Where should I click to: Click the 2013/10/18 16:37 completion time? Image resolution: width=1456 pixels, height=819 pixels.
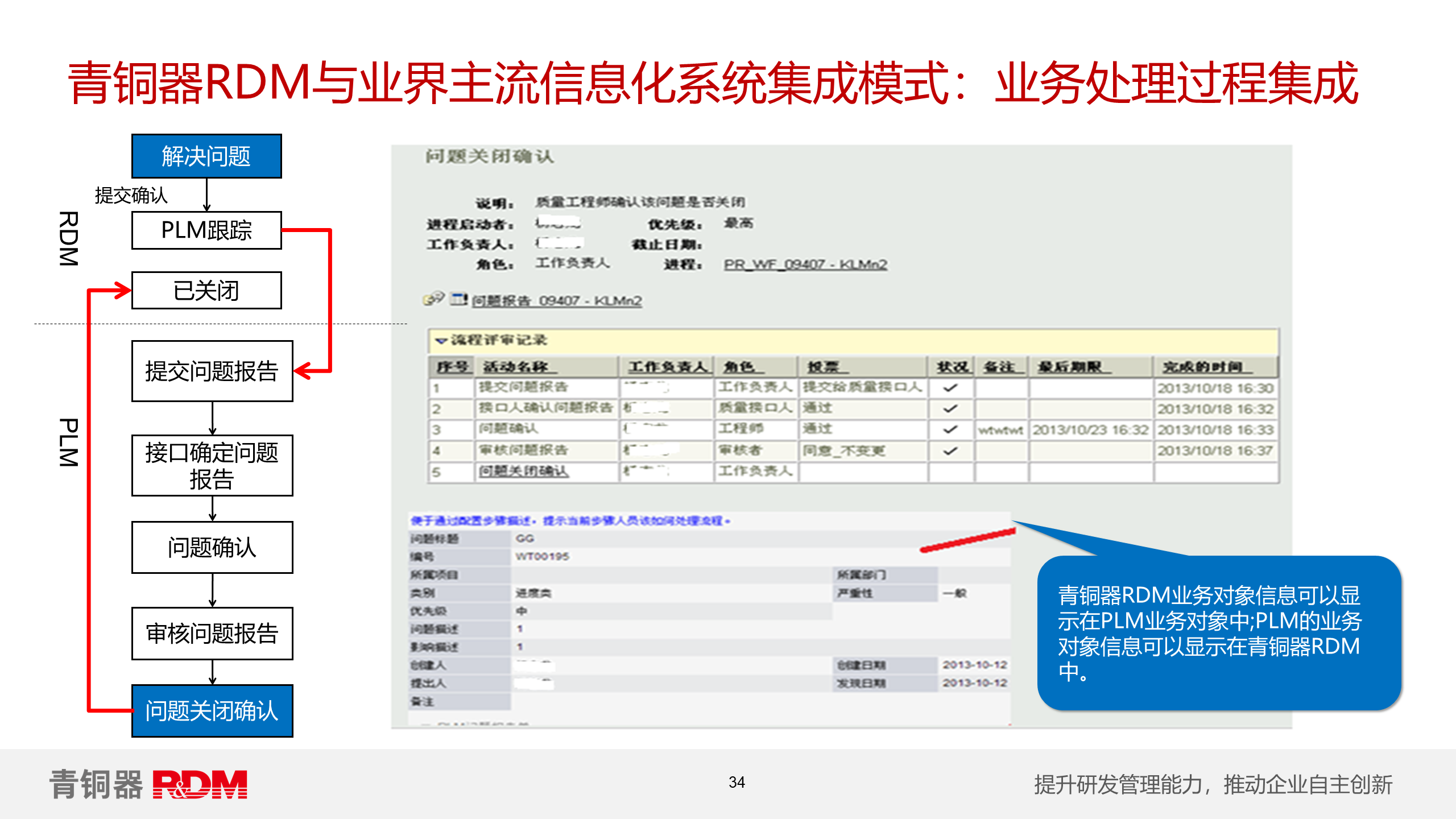pos(1215,450)
